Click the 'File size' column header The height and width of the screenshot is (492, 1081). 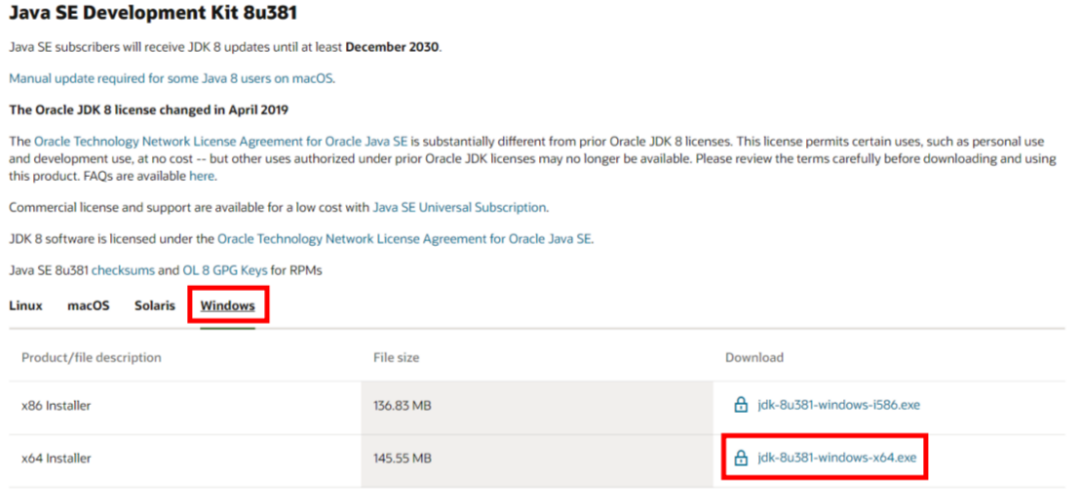[396, 358]
